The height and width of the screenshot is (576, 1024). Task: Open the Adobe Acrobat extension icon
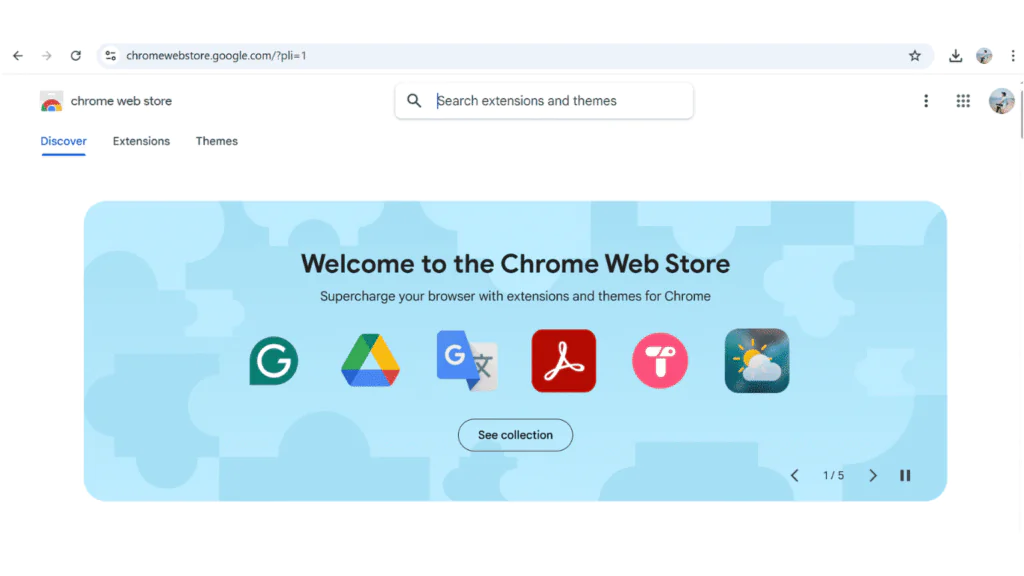[x=564, y=360]
